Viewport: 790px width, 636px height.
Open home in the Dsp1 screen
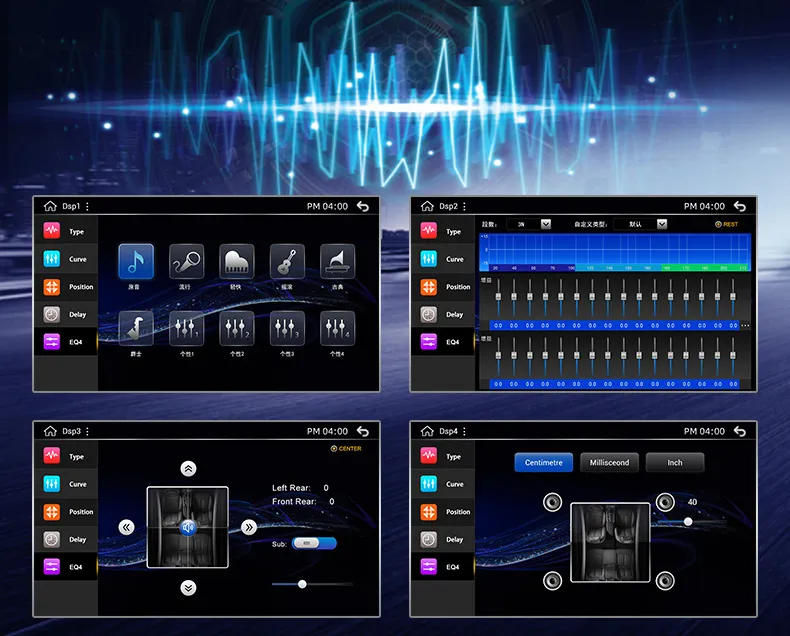click(50, 206)
